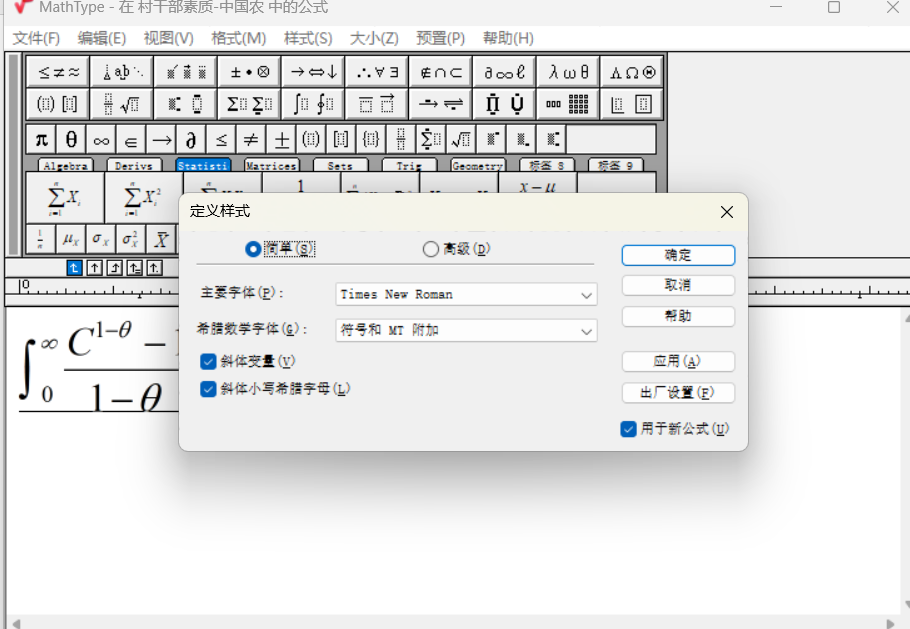Open the set theory symbols palette (∉∩⊂)
910x629 pixels.
[x=441, y=72]
